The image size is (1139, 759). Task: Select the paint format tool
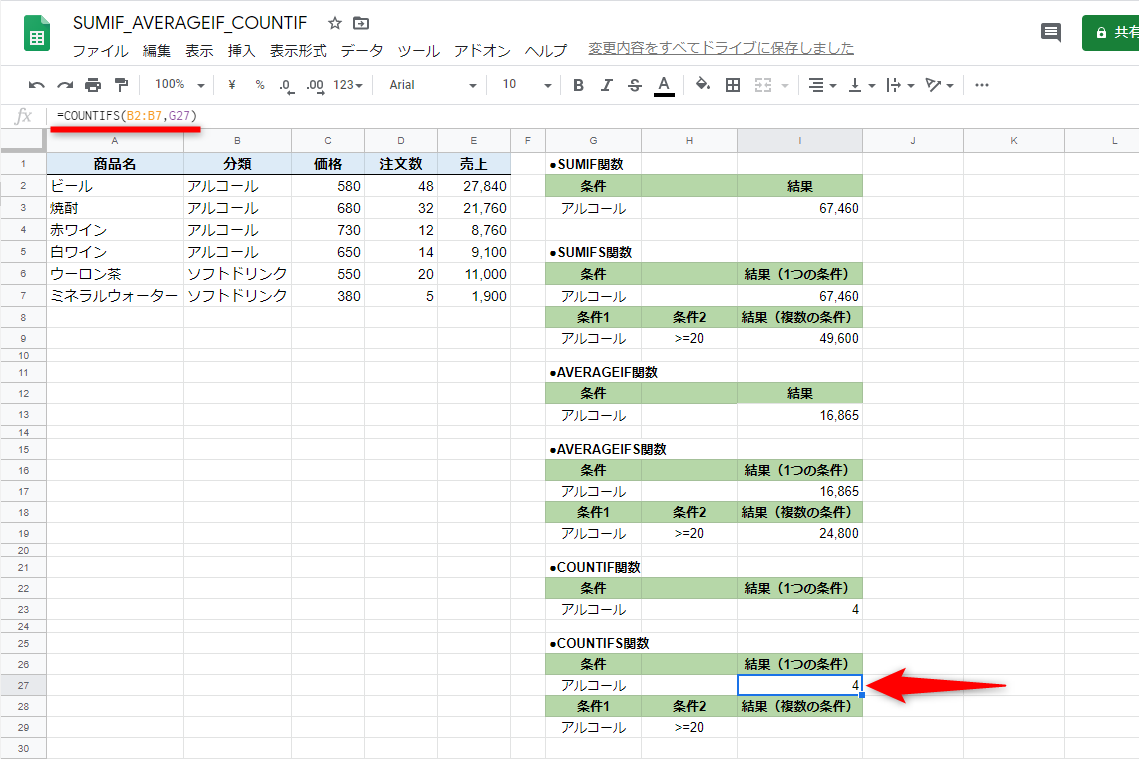122,85
